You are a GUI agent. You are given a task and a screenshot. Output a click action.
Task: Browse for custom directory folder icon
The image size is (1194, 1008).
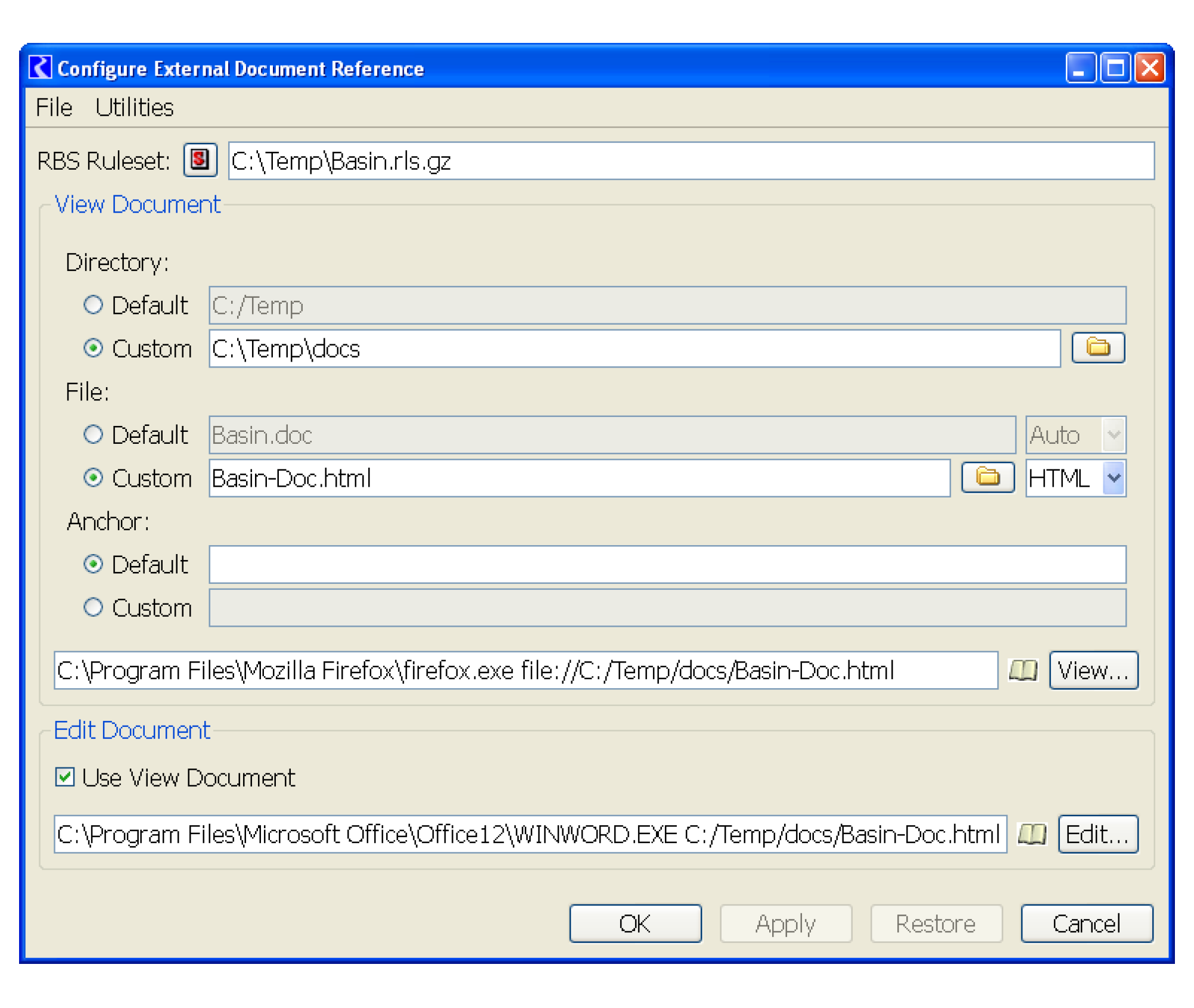coord(1097,348)
